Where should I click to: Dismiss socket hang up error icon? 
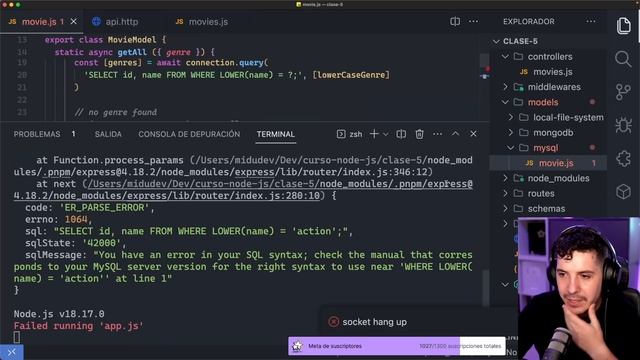click(x=333, y=322)
